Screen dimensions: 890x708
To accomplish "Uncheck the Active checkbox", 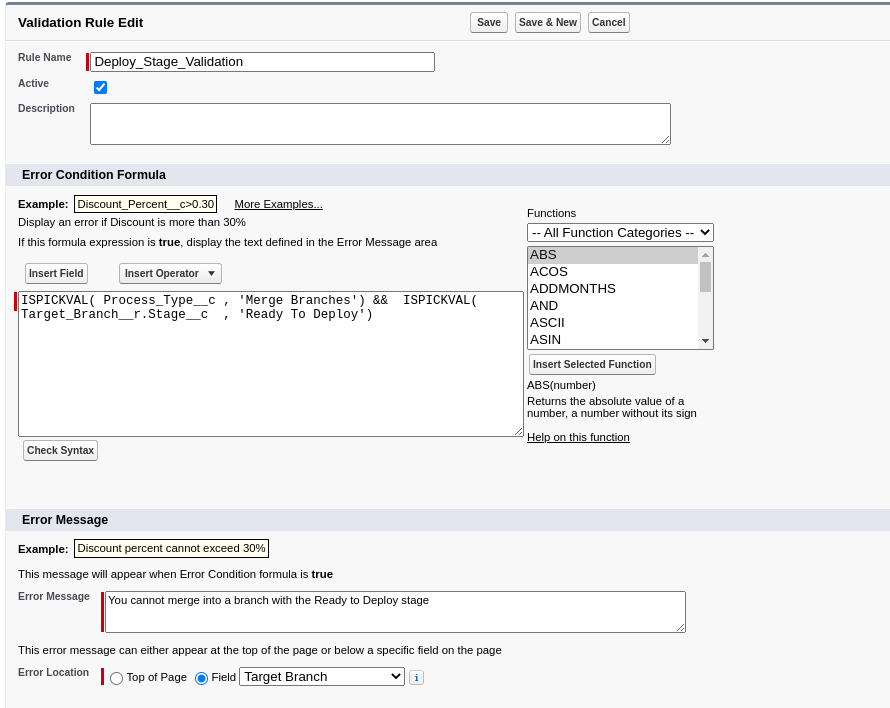I will (100, 88).
